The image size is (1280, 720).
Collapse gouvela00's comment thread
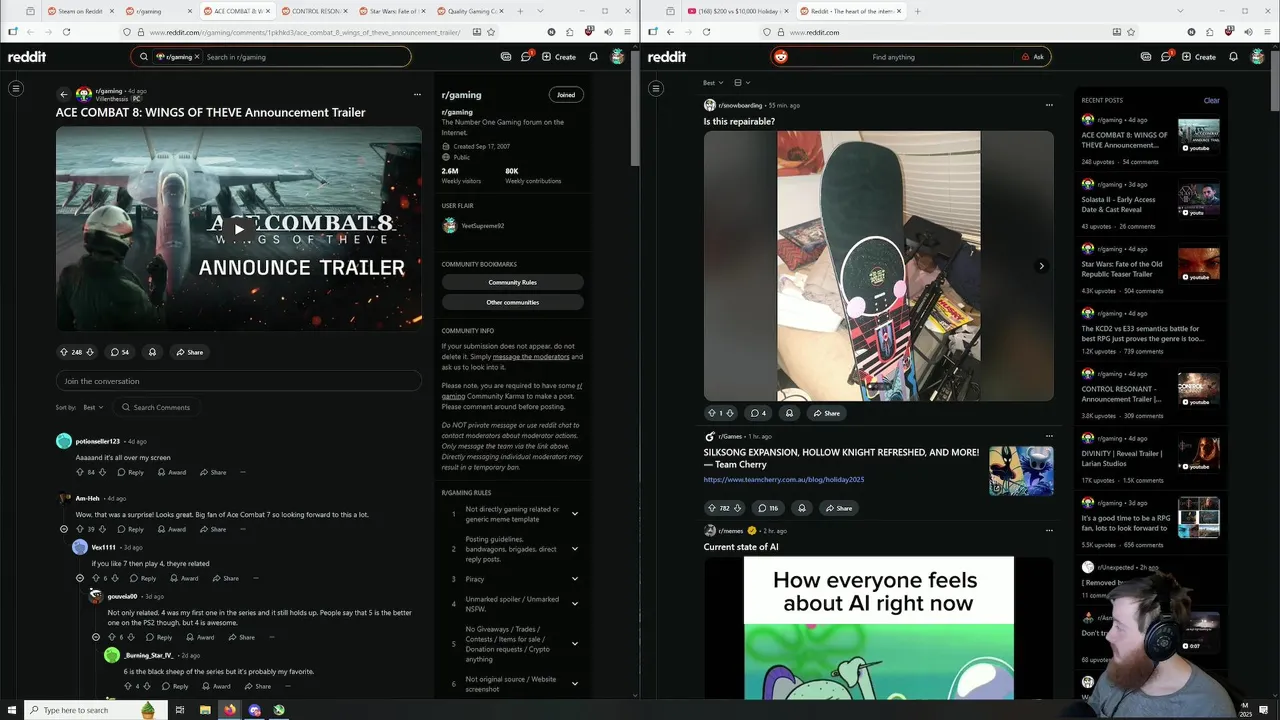coord(96,637)
